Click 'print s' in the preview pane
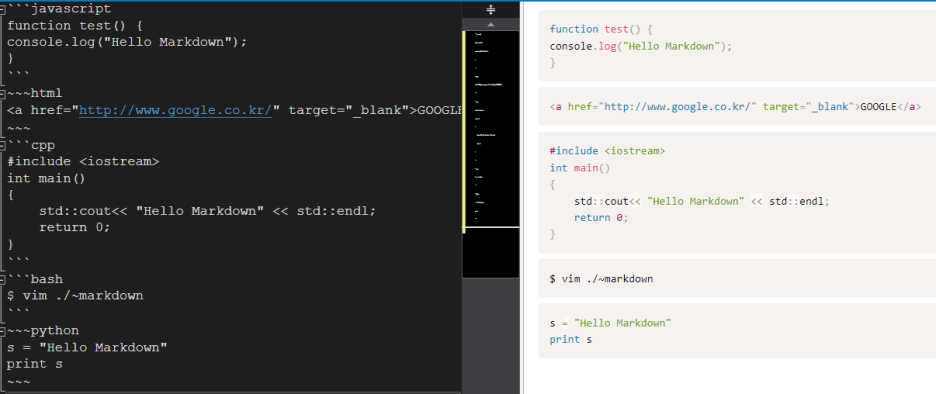 (x=571, y=340)
